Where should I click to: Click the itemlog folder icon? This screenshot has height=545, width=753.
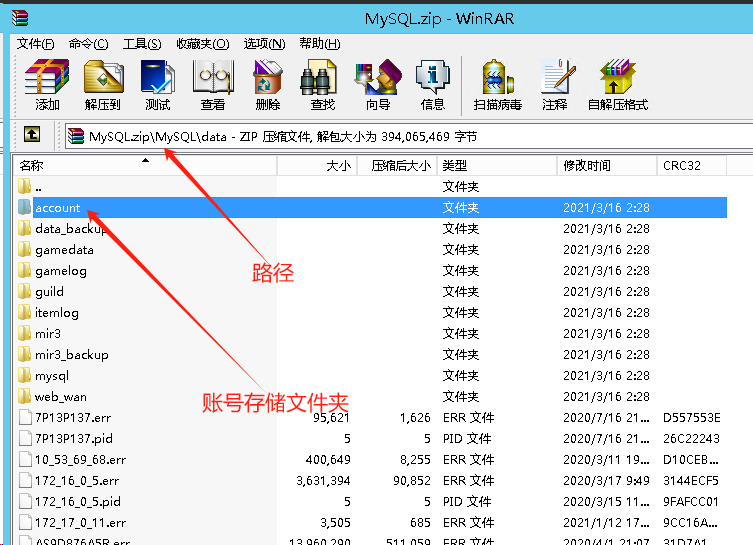click(24, 313)
